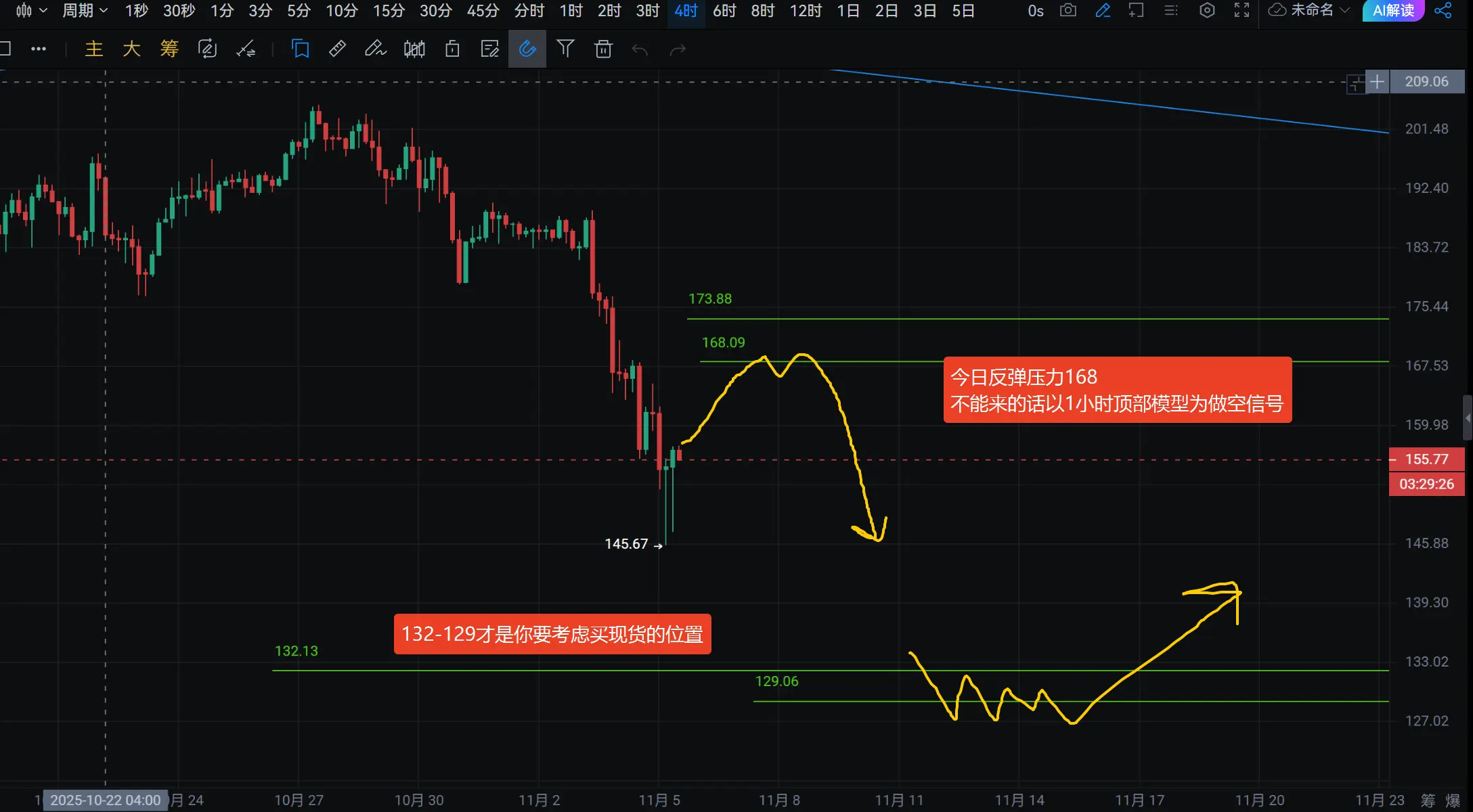This screenshot has width=1473, height=812.
Task: Click the red 132-129 annotation label
Action: (552, 634)
